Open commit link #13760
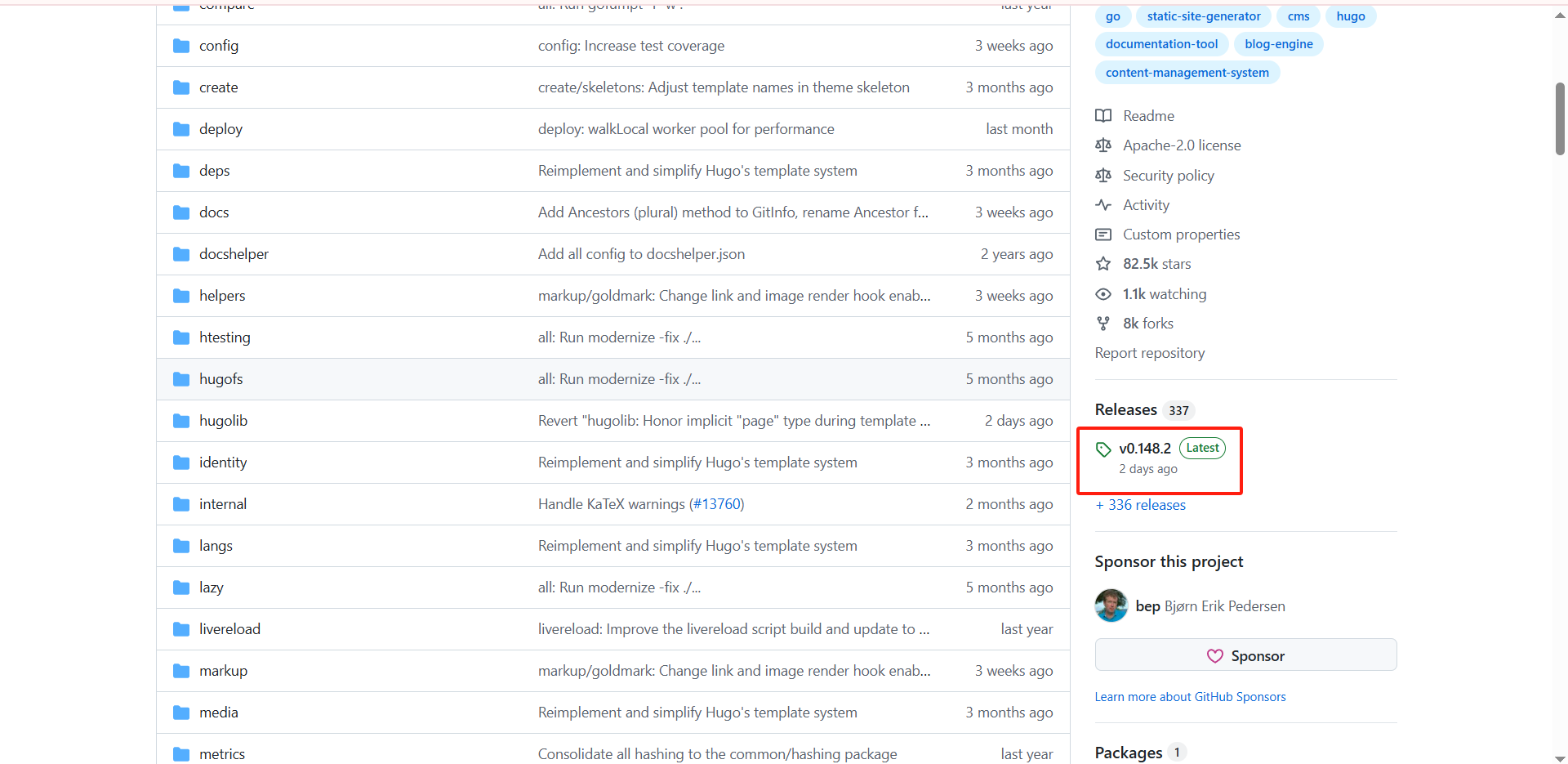The height and width of the screenshot is (764, 1568). coord(716,504)
